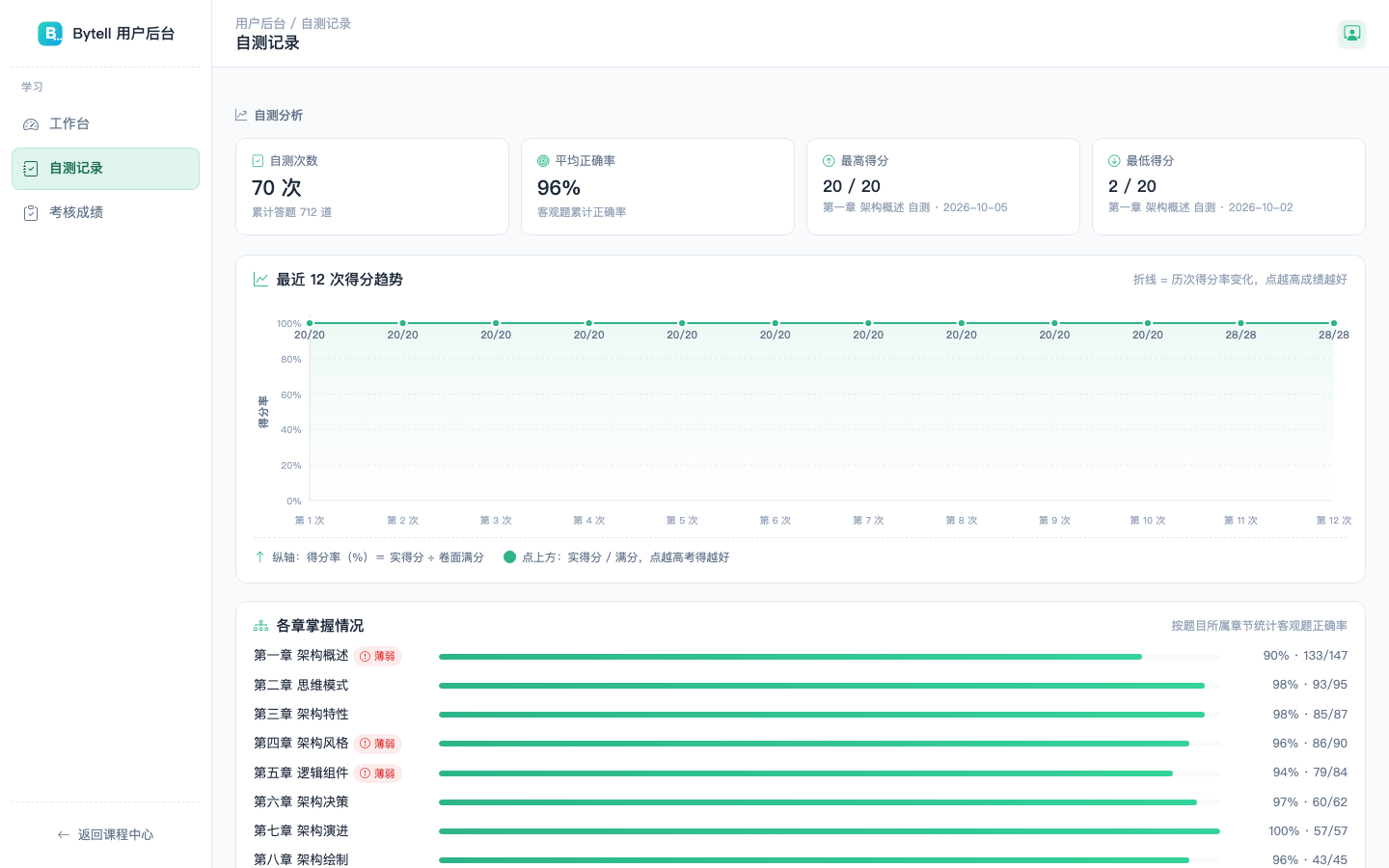Click the 第三章 架构特性 progress bar
Image resolution: width=1389 pixels, height=868 pixels.
point(830,715)
